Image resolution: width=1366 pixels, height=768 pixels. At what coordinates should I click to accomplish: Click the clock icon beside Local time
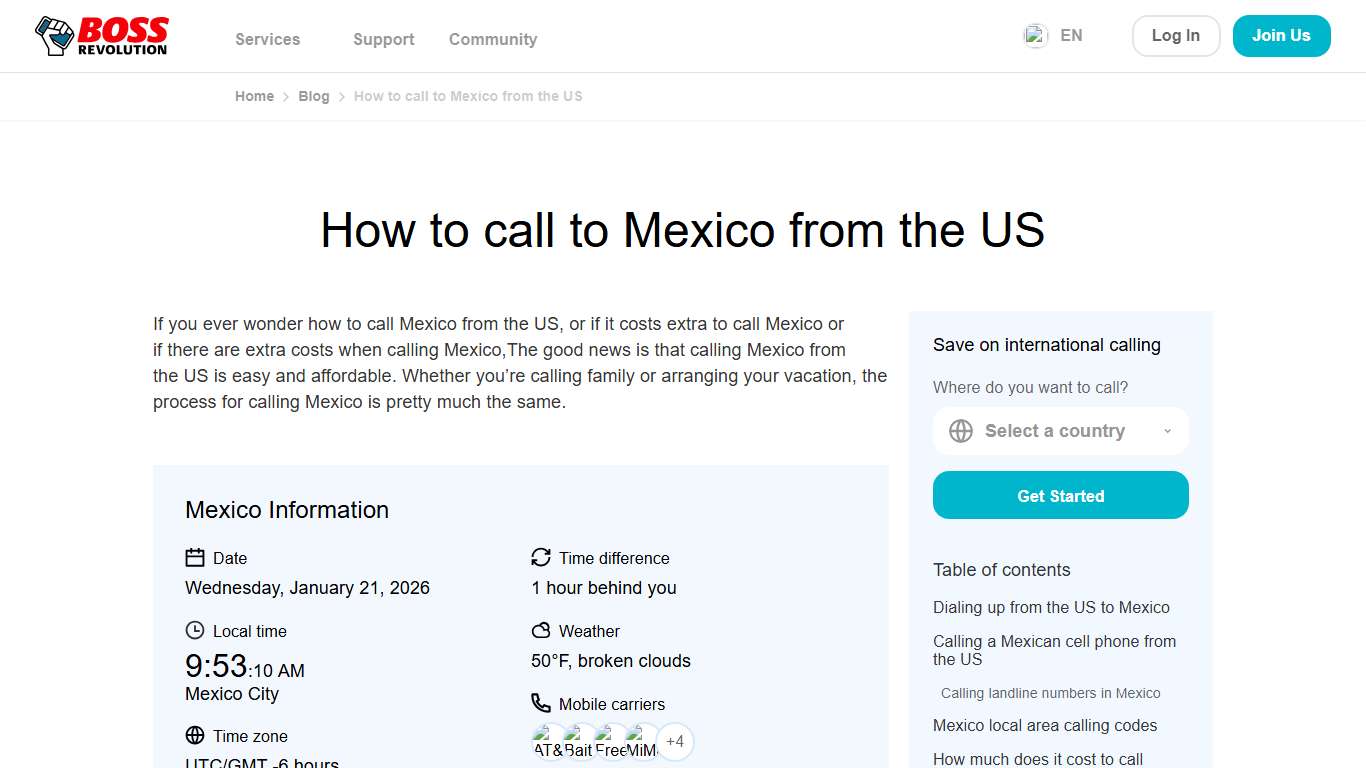(193, 631)
